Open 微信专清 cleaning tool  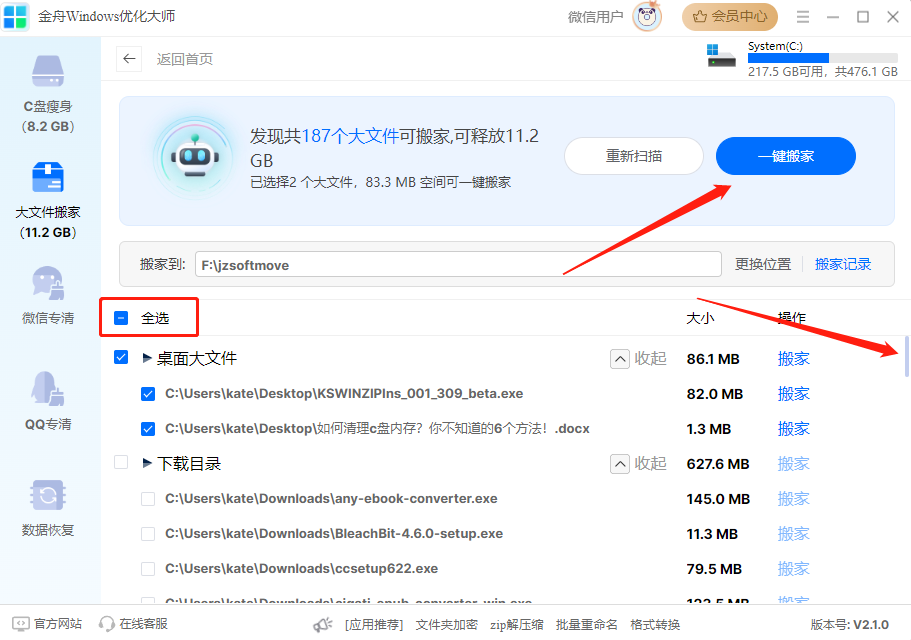coord(48,284)
